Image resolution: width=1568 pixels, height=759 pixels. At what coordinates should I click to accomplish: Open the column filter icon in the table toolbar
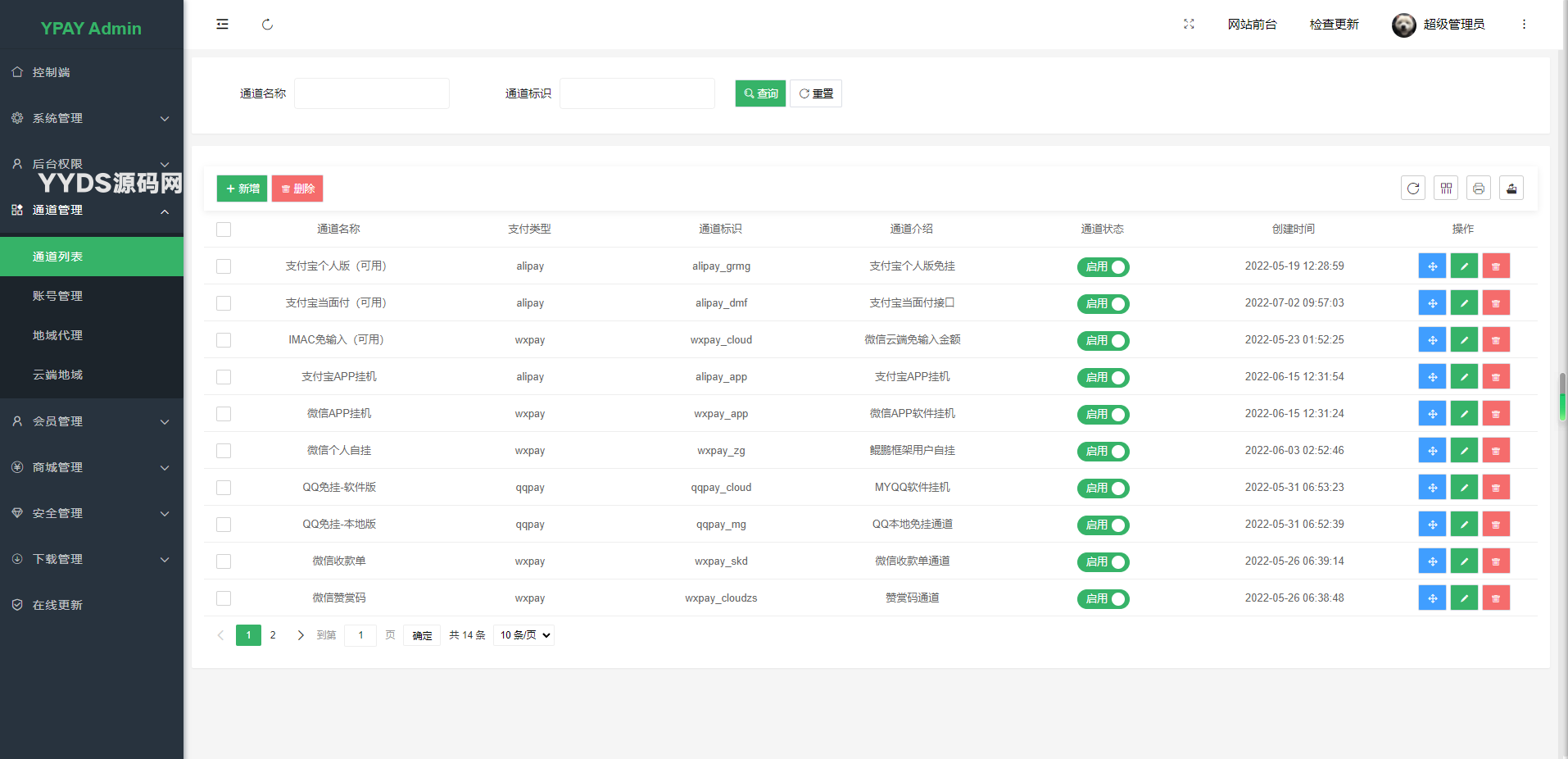coord(1446,189)
